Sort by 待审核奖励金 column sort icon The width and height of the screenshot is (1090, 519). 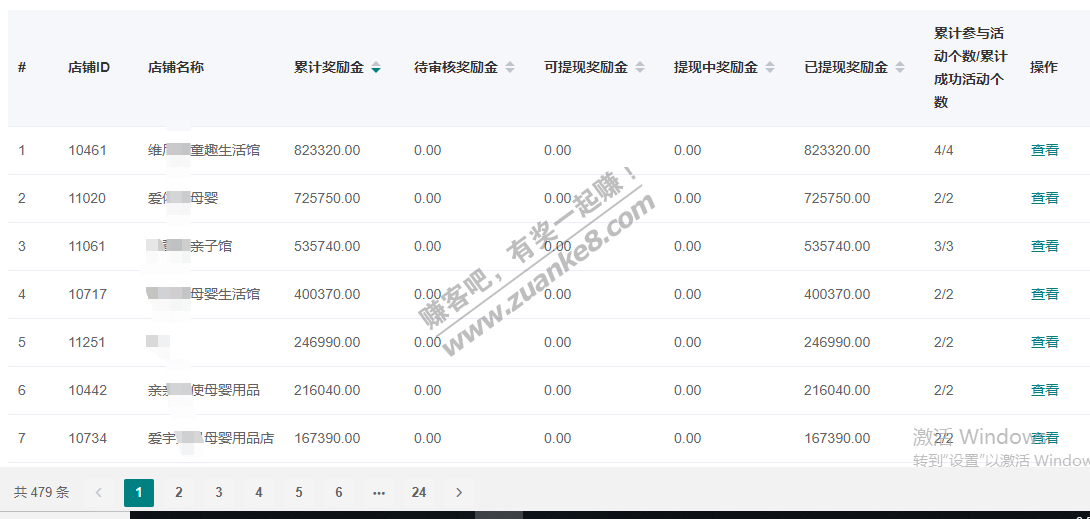(x=510, y=68)
